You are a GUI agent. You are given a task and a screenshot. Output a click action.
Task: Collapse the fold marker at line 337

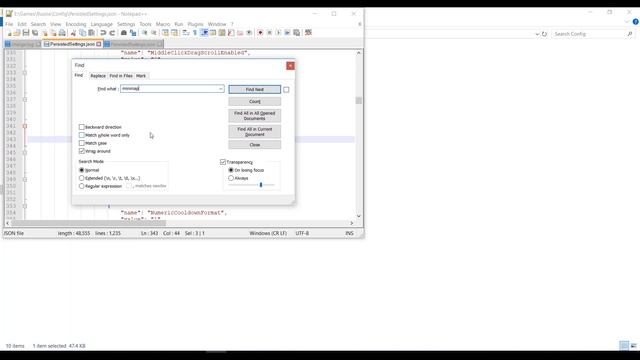(x=25, y=99)
